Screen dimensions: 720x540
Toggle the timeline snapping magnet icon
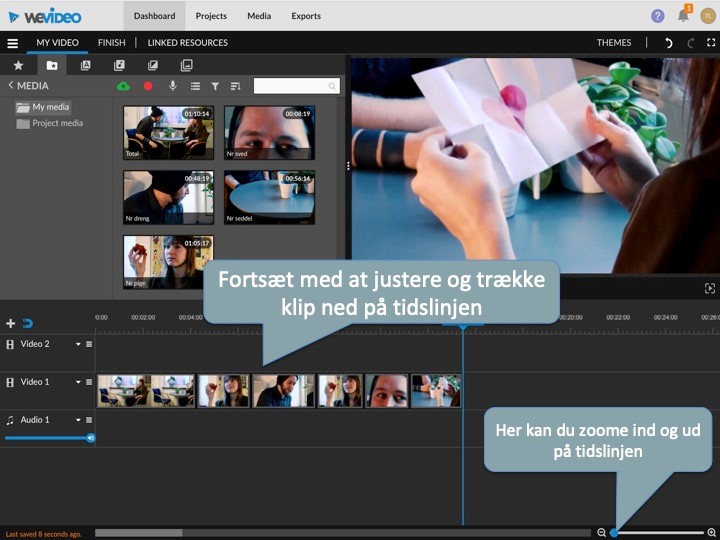28,324
